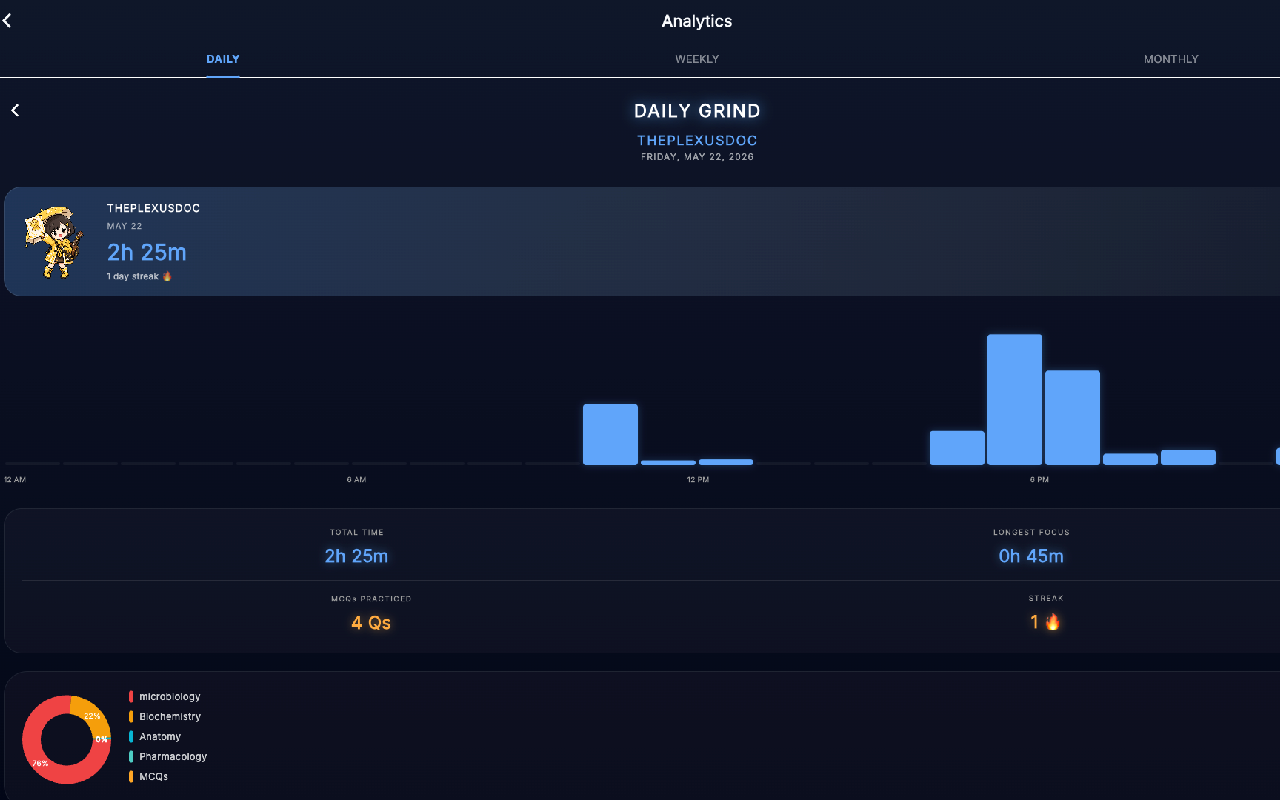The height and width of the screenshot is (800, 1280).
Task: Click the teal Pharmacology legend swatch
Action: tap(131, 756)
